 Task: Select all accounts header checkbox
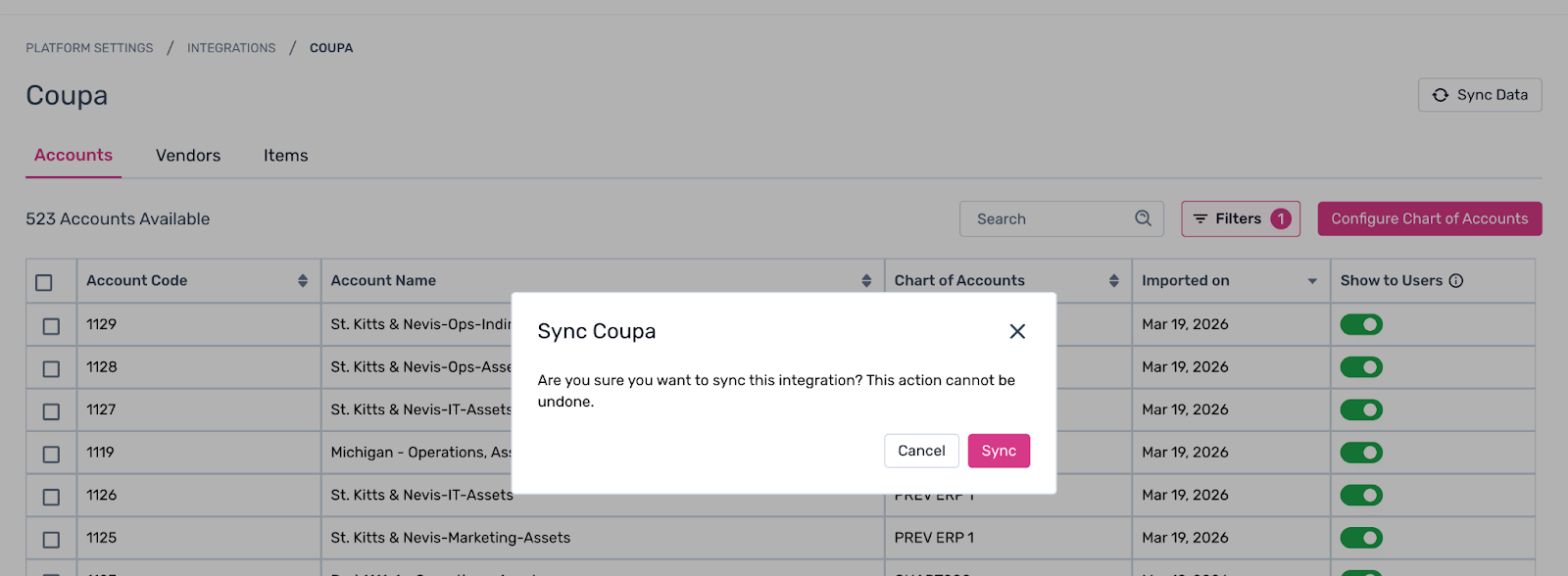pos(44,282)
